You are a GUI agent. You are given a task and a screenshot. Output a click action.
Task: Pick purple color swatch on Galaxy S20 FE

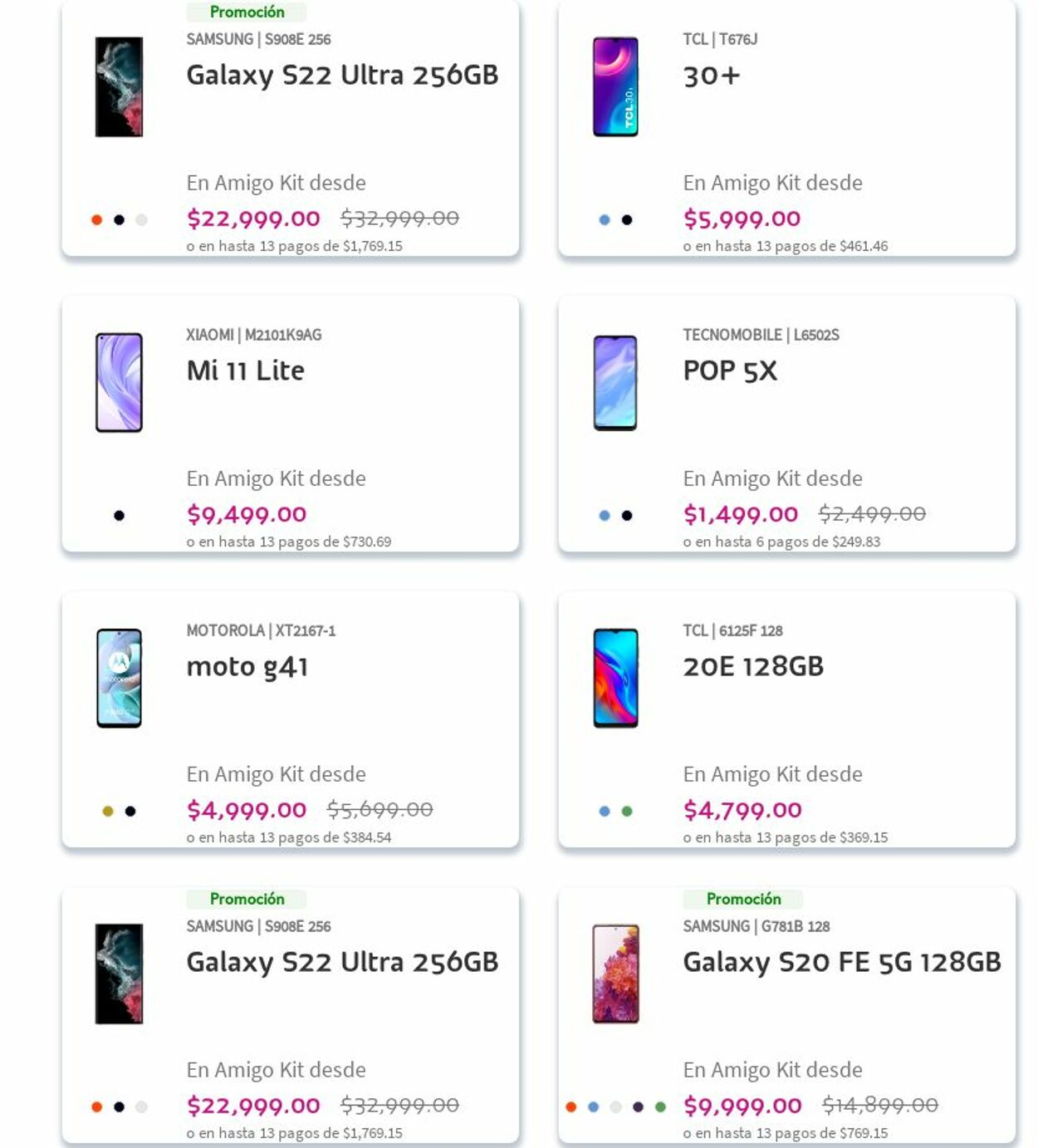(x=638, y=1106)
